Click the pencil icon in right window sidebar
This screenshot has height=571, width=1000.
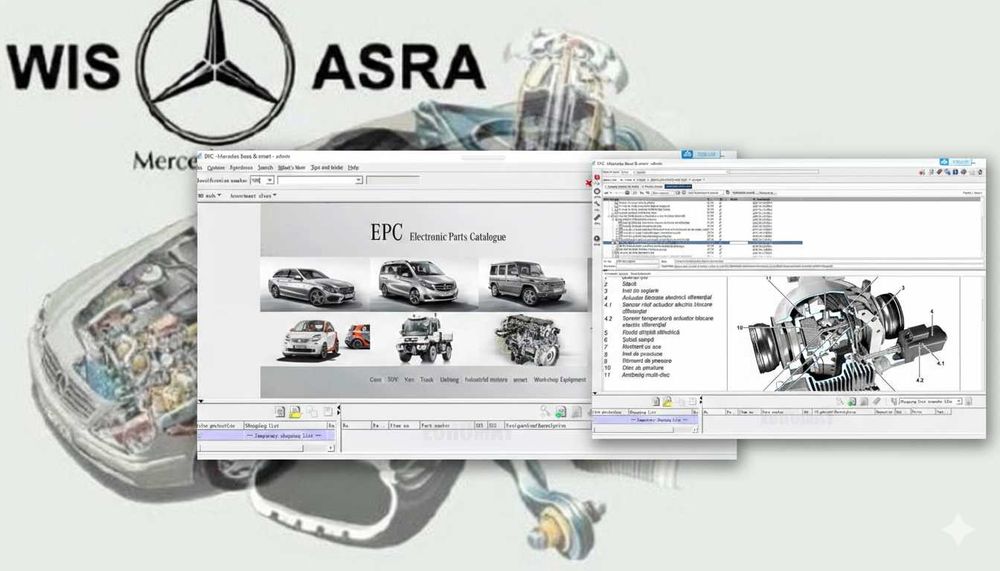[x=597, y=218]
